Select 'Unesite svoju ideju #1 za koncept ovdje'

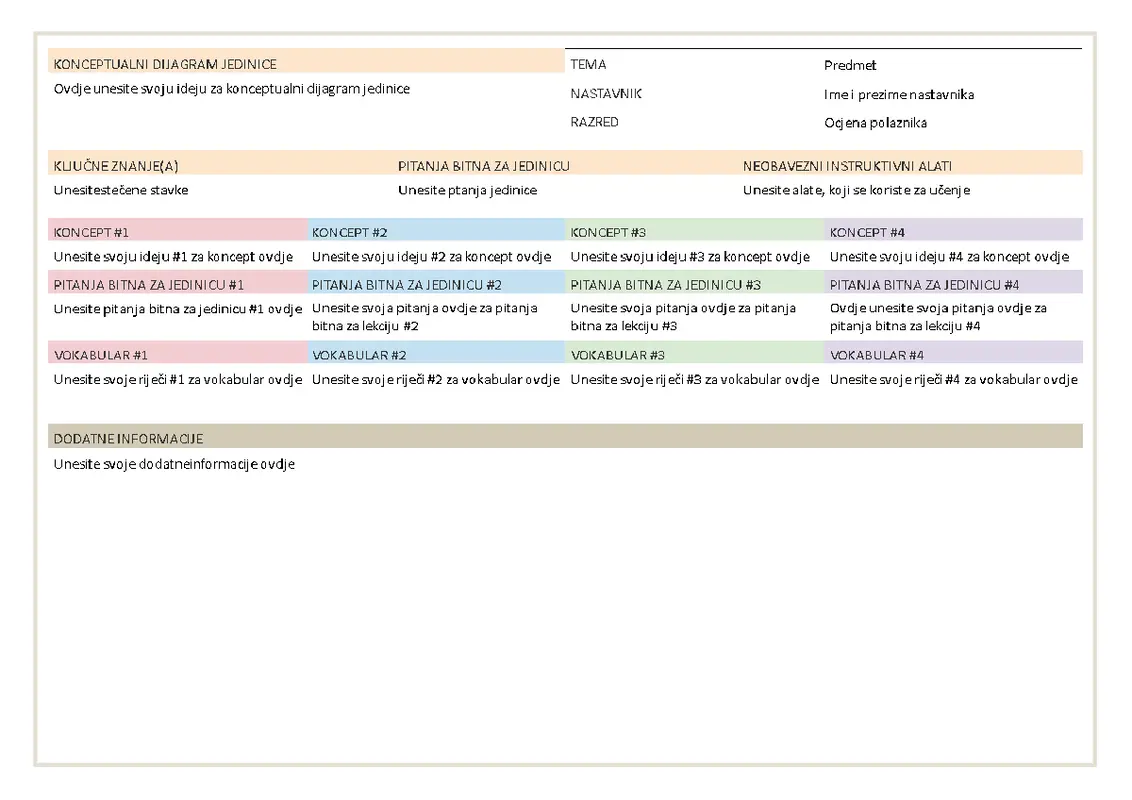click(173, 257)
